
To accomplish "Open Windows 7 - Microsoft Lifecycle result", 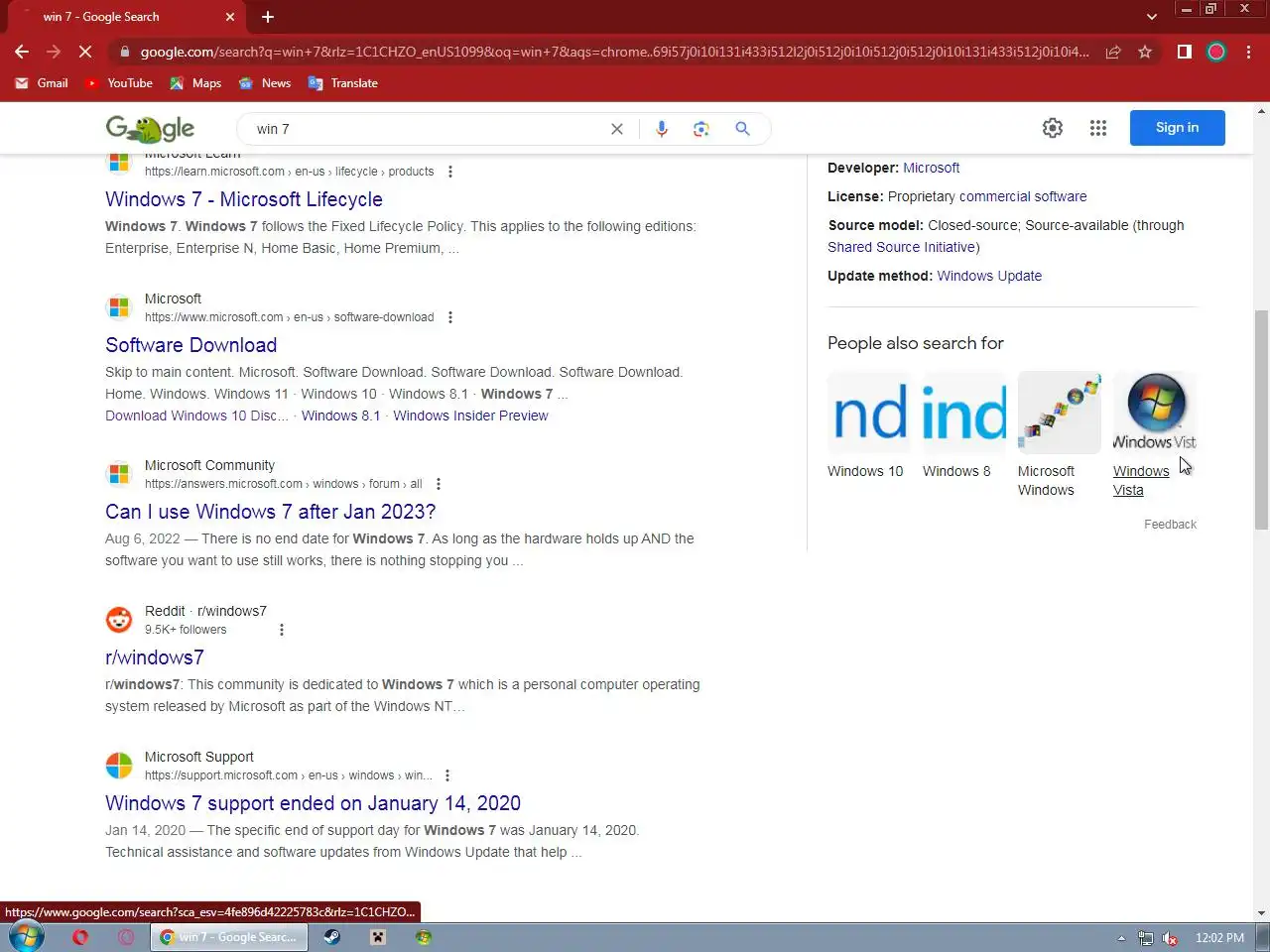I will click(x=244, y=199).
